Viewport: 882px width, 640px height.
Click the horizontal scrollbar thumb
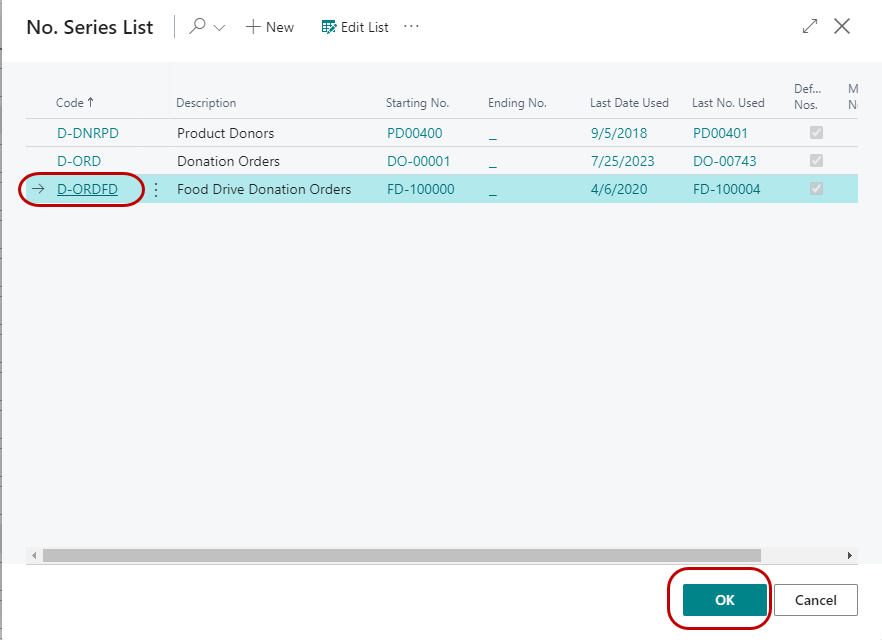(x=400, y=555)
